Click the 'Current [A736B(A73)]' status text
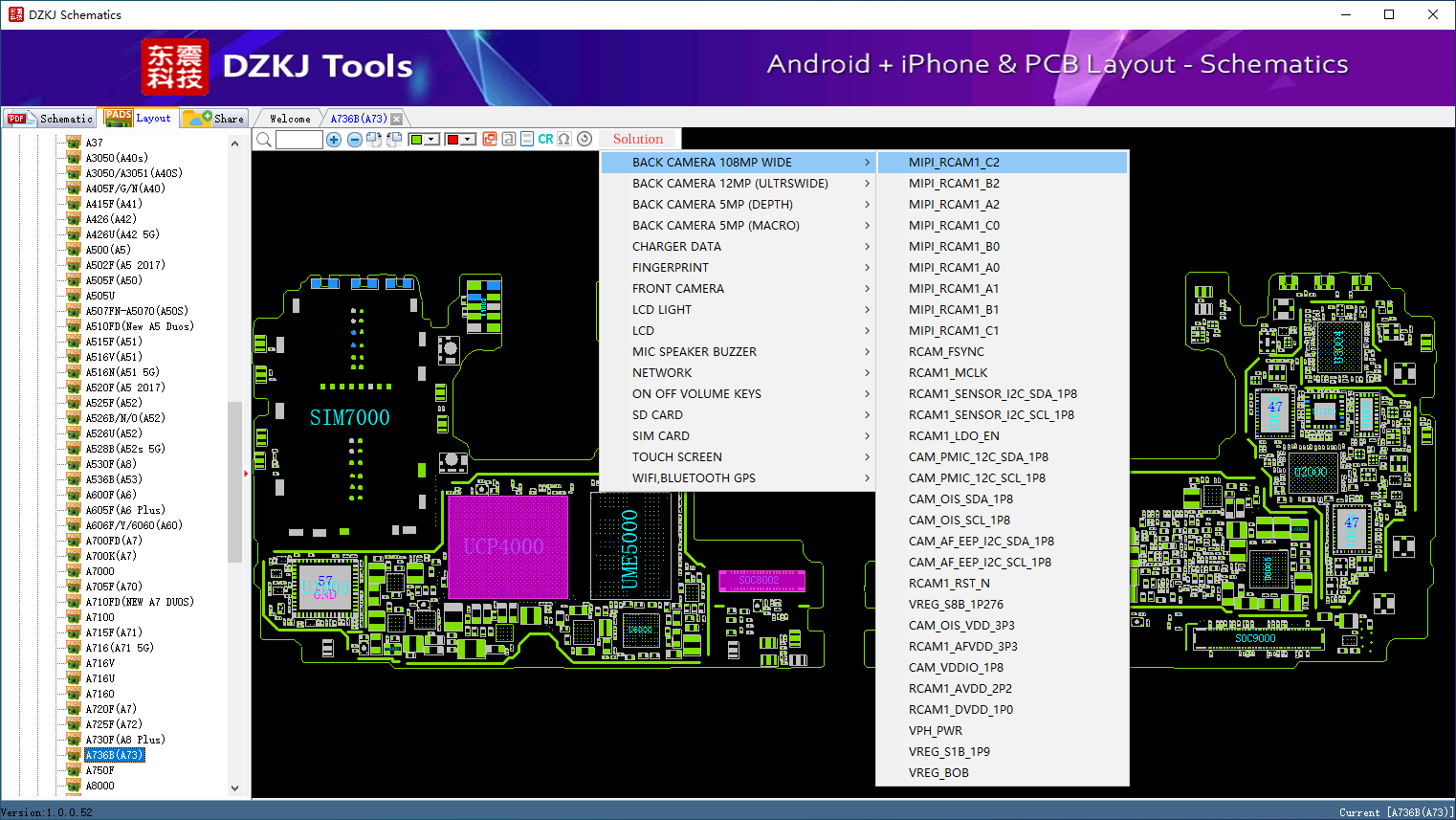Screen dimensions: 1456x820 [1397, 812]
